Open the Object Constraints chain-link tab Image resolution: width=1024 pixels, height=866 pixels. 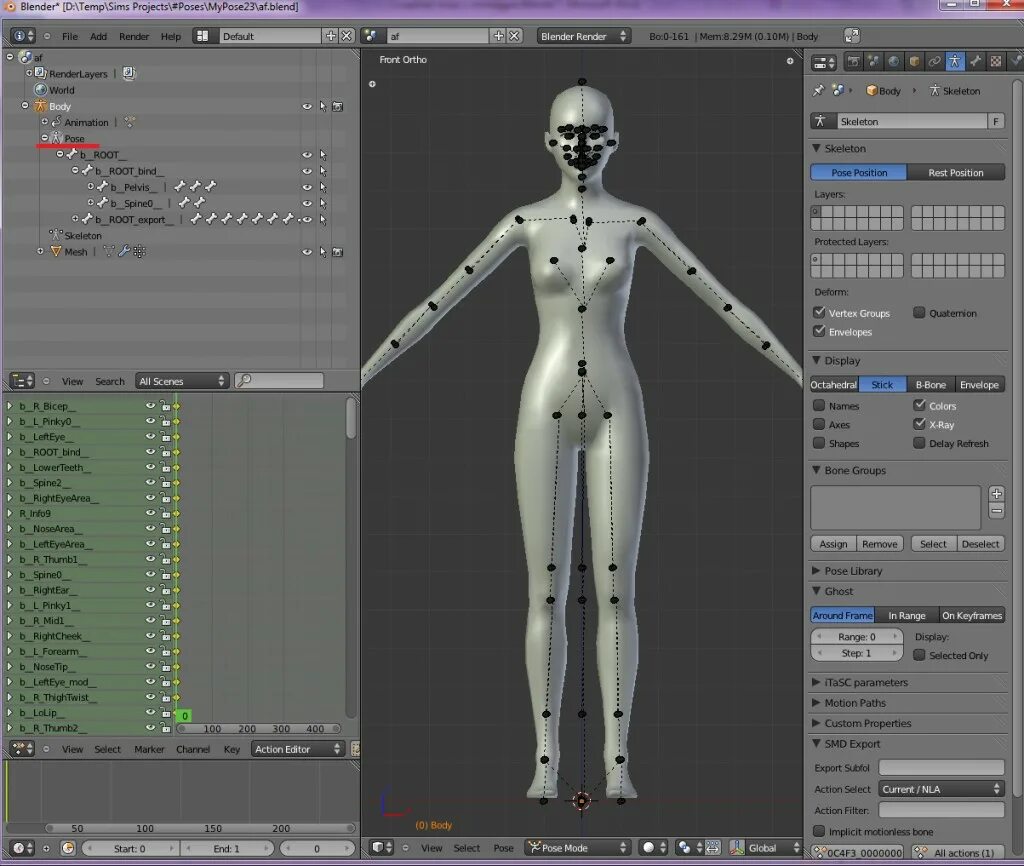coord(935,61)
